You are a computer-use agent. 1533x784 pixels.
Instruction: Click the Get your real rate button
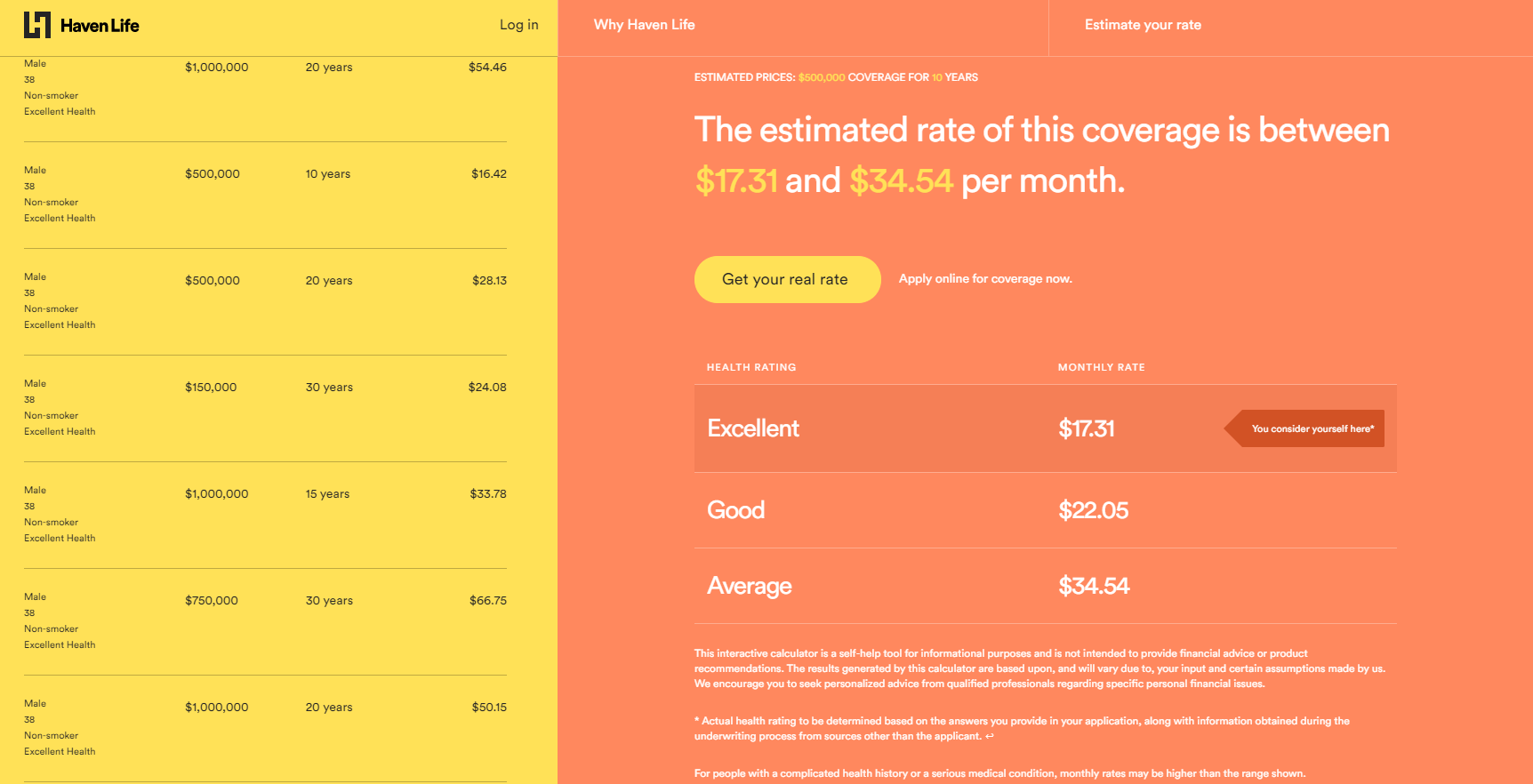[x=787, y=279]
